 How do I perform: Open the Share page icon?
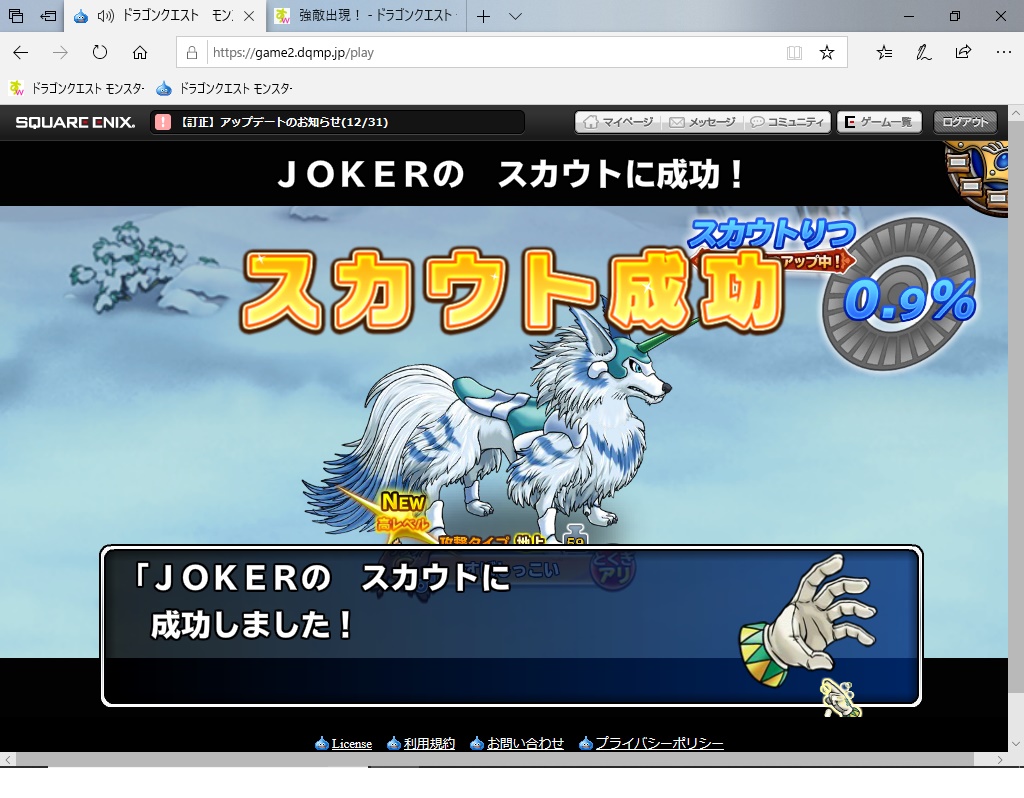963,52
